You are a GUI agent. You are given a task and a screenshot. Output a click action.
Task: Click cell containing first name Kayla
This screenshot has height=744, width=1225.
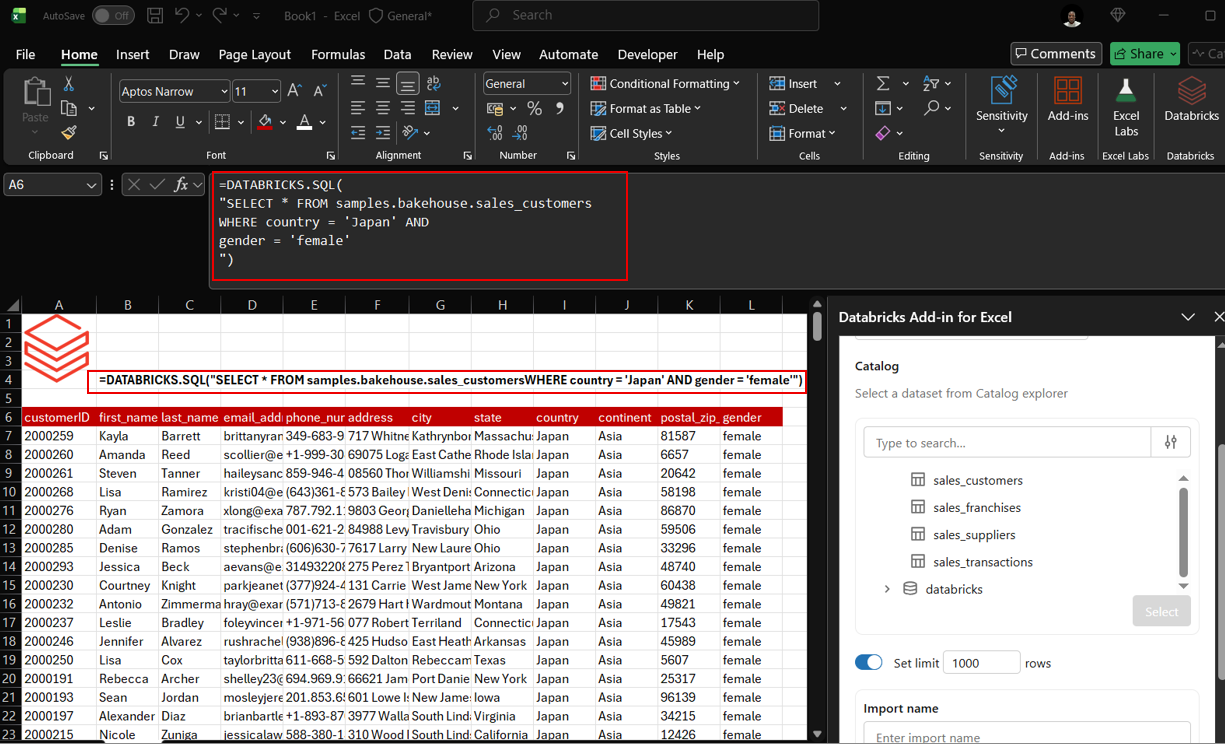127,436
